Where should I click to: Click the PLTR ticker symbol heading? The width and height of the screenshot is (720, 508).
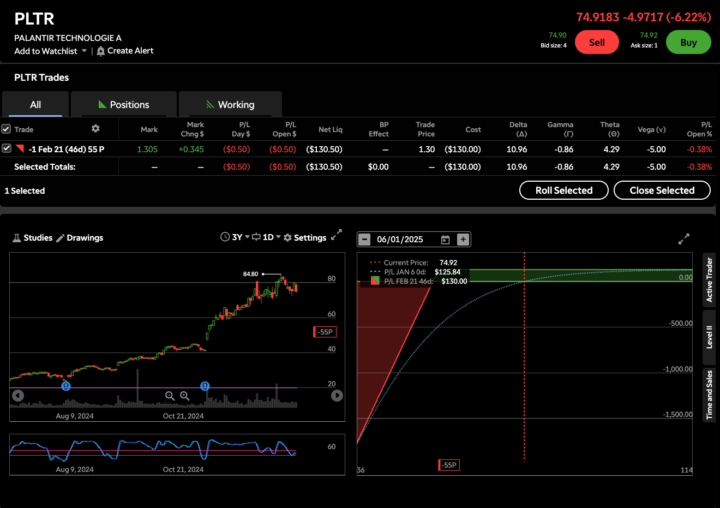pyautogui.click(x=34, y=19)
